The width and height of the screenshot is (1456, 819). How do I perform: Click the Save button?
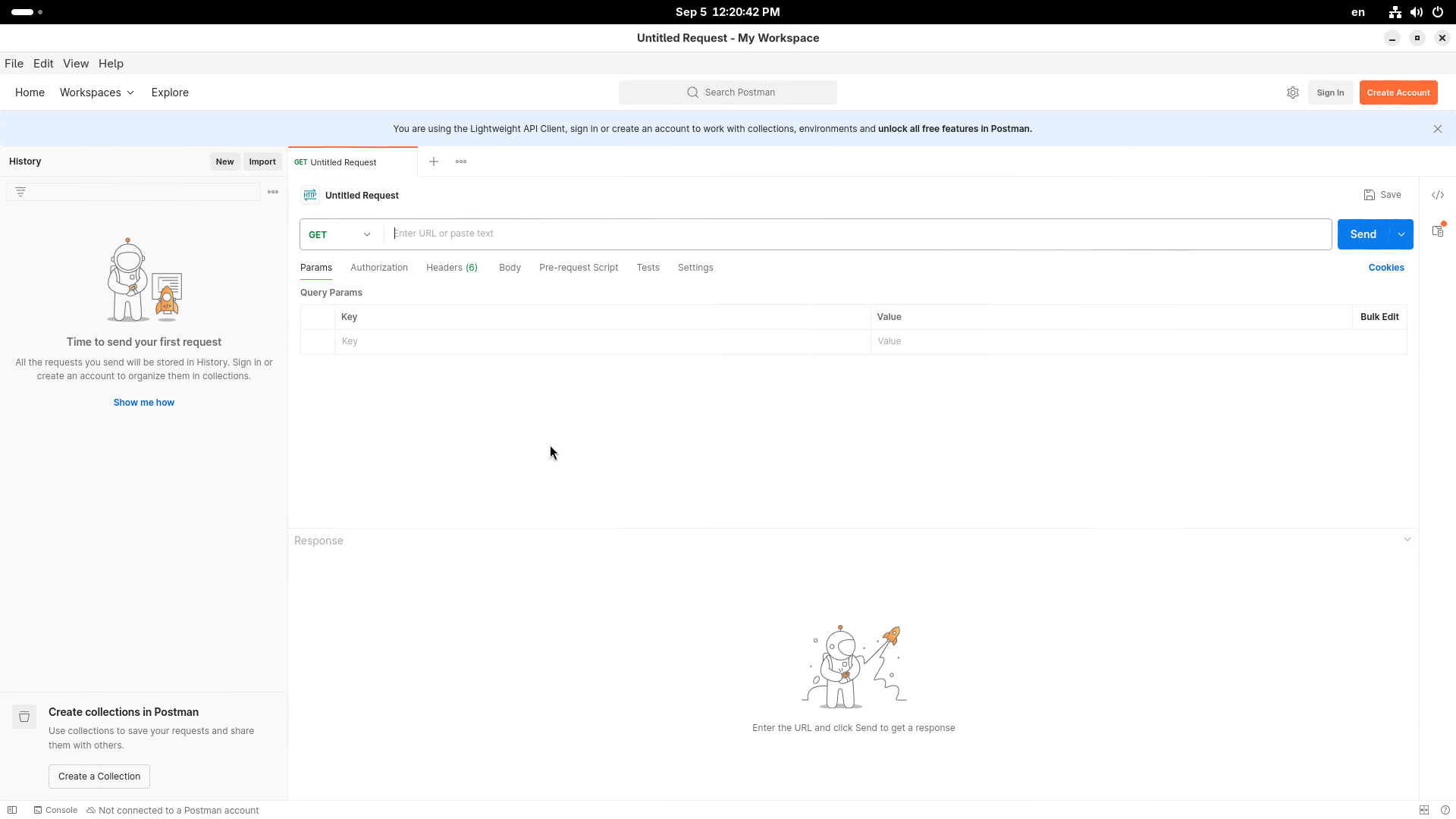click(1382, 195)
